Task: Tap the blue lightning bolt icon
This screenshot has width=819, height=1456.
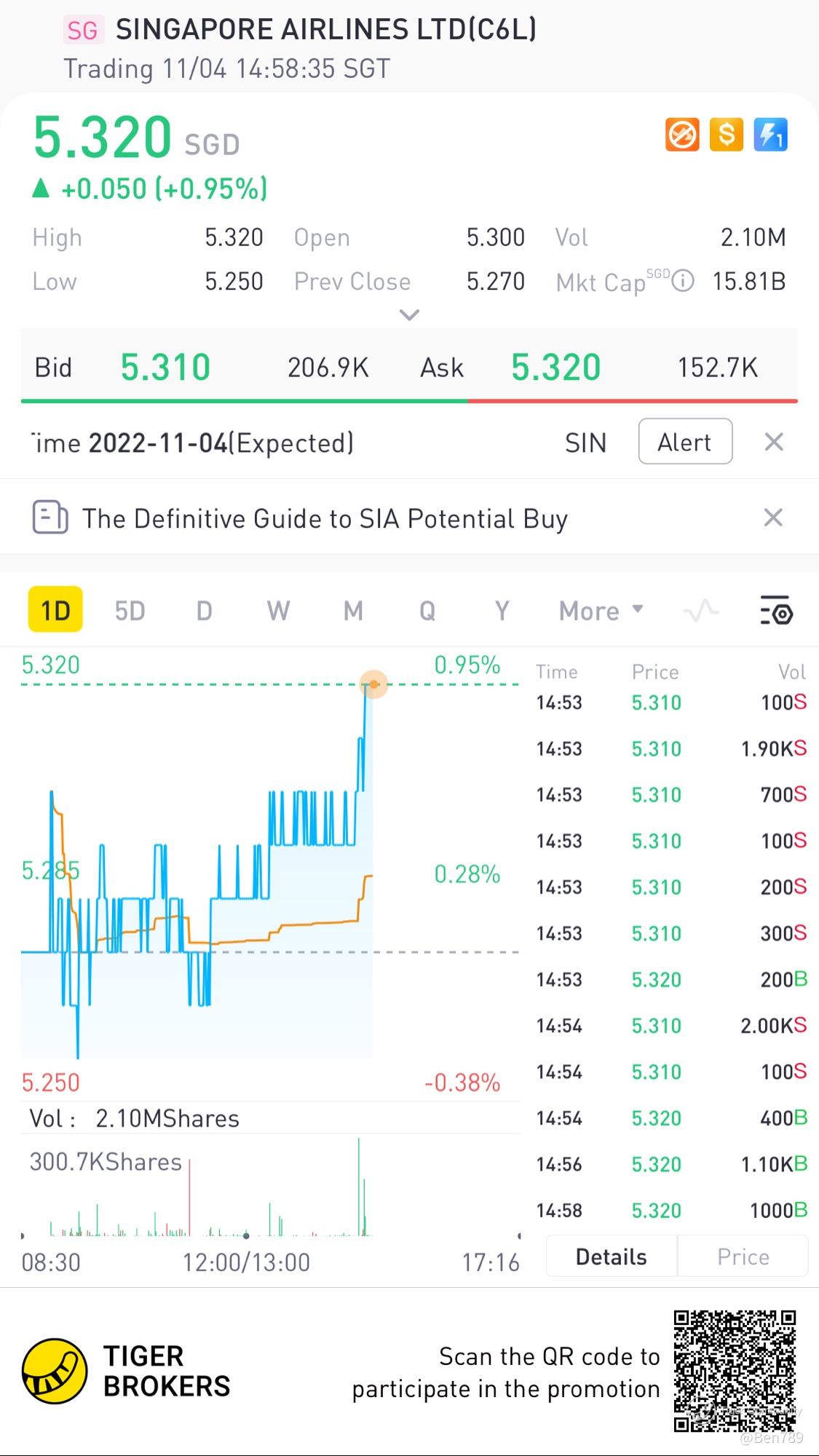Action: (770, 135)
